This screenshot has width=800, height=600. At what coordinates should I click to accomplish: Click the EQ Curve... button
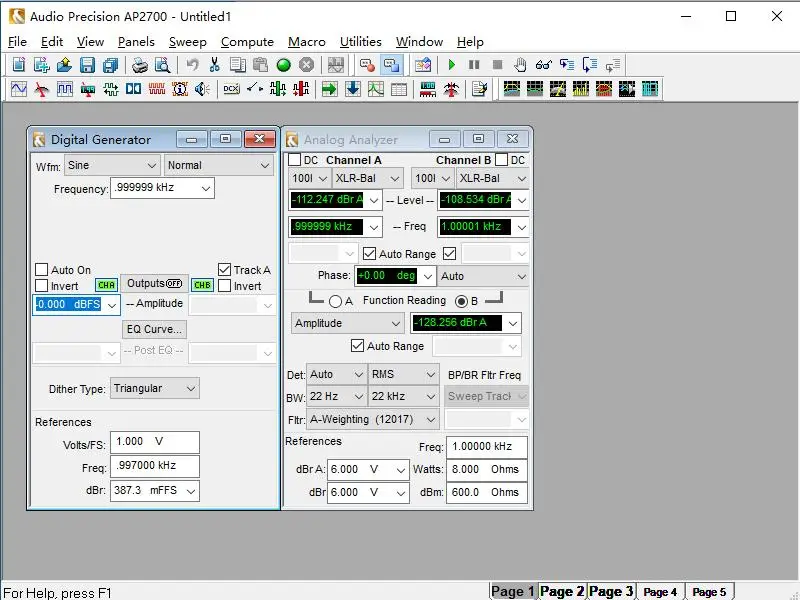click(154, 329)
